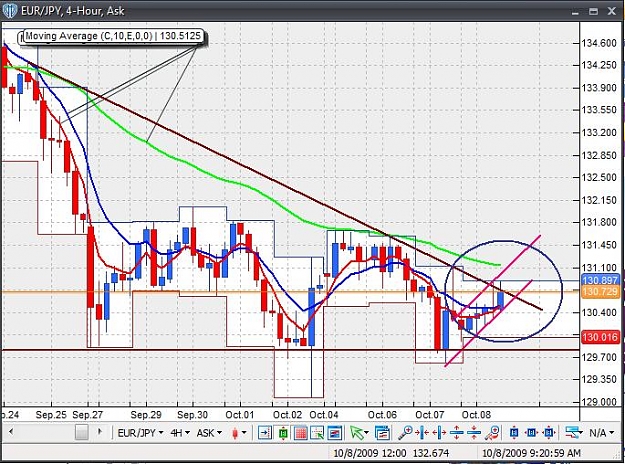Screen dimensions: 625x464
Task: Click the 10/8/2009 9:20:59 AM clock text
Action: [531, 453]
